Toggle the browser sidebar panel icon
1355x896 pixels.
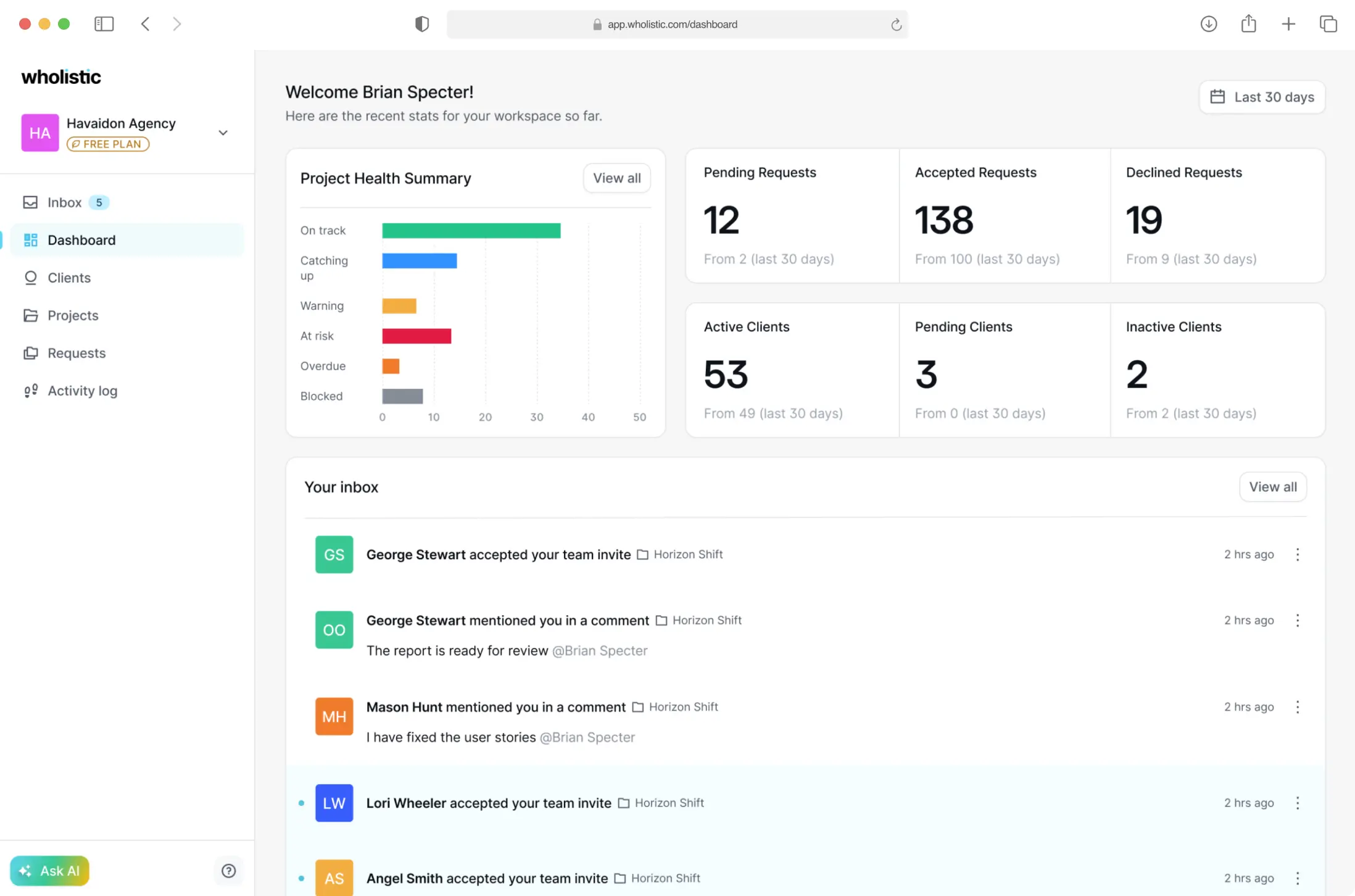(104, 24)
